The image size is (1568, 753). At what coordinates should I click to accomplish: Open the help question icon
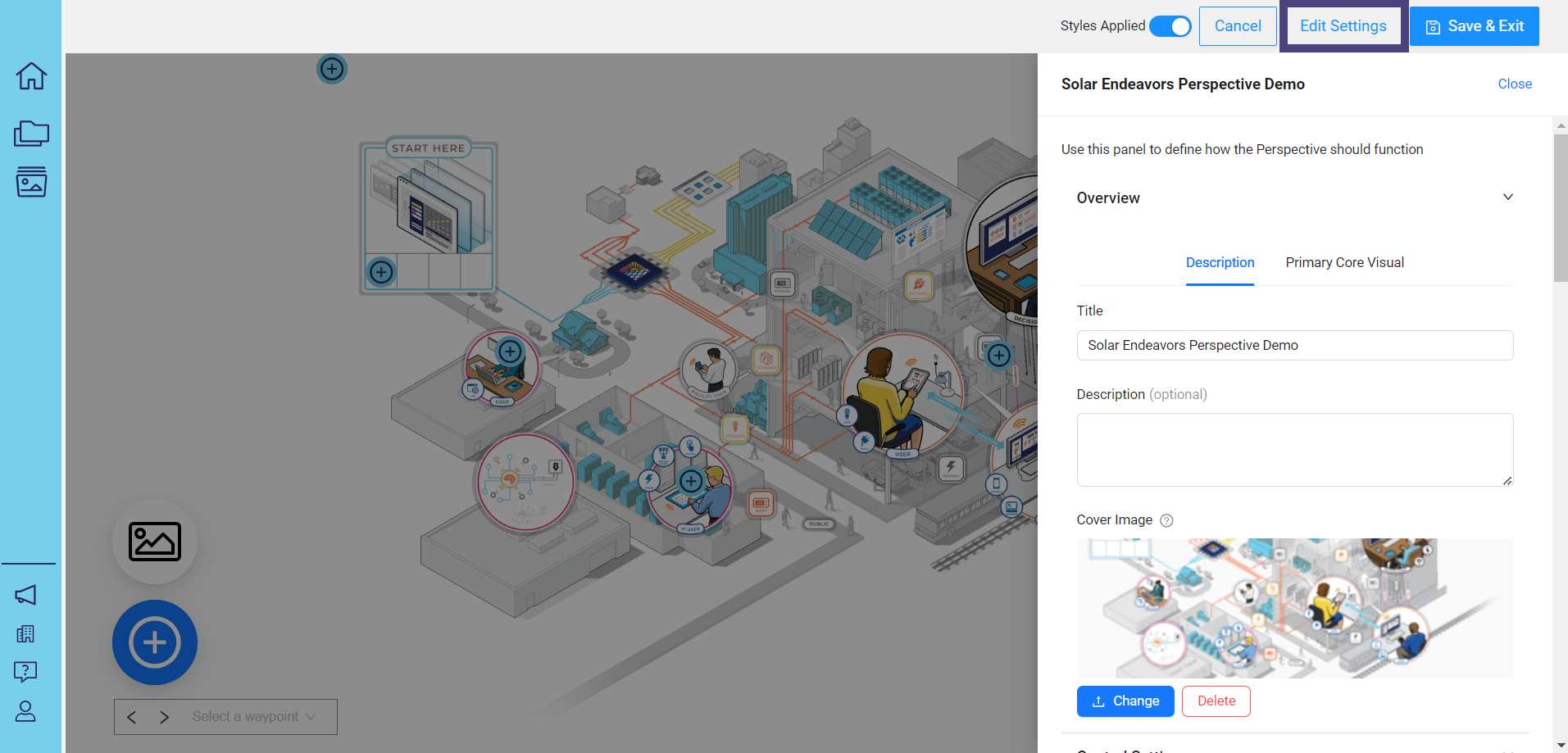click(x=26, y=672)
